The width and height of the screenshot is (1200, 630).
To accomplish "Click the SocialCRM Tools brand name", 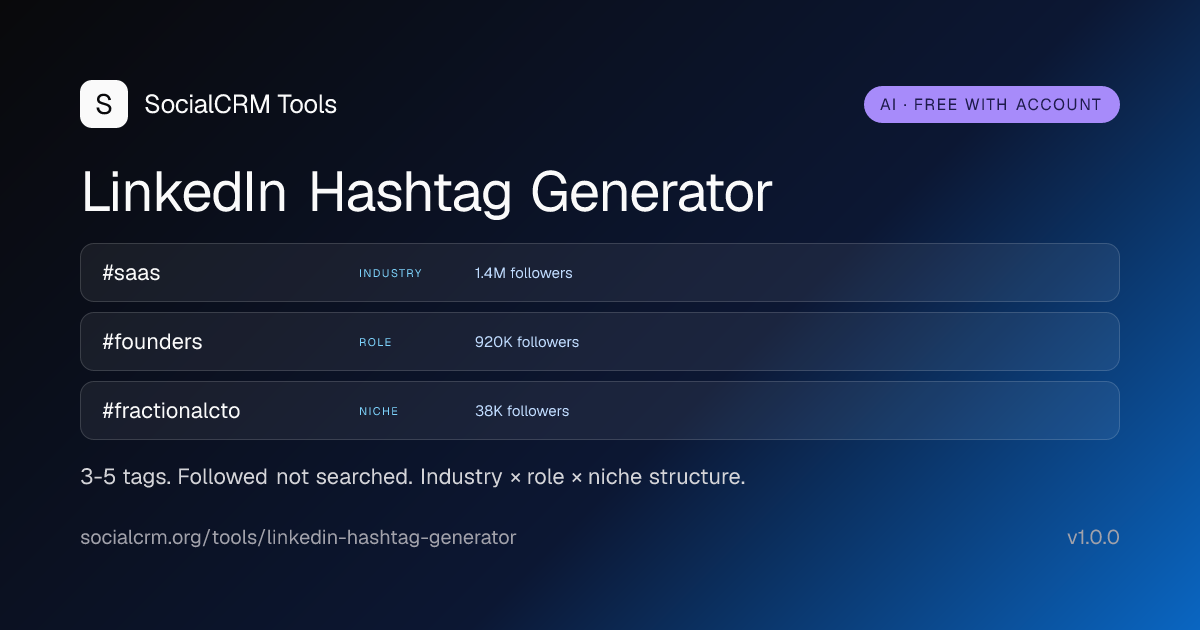I will 241,104.
